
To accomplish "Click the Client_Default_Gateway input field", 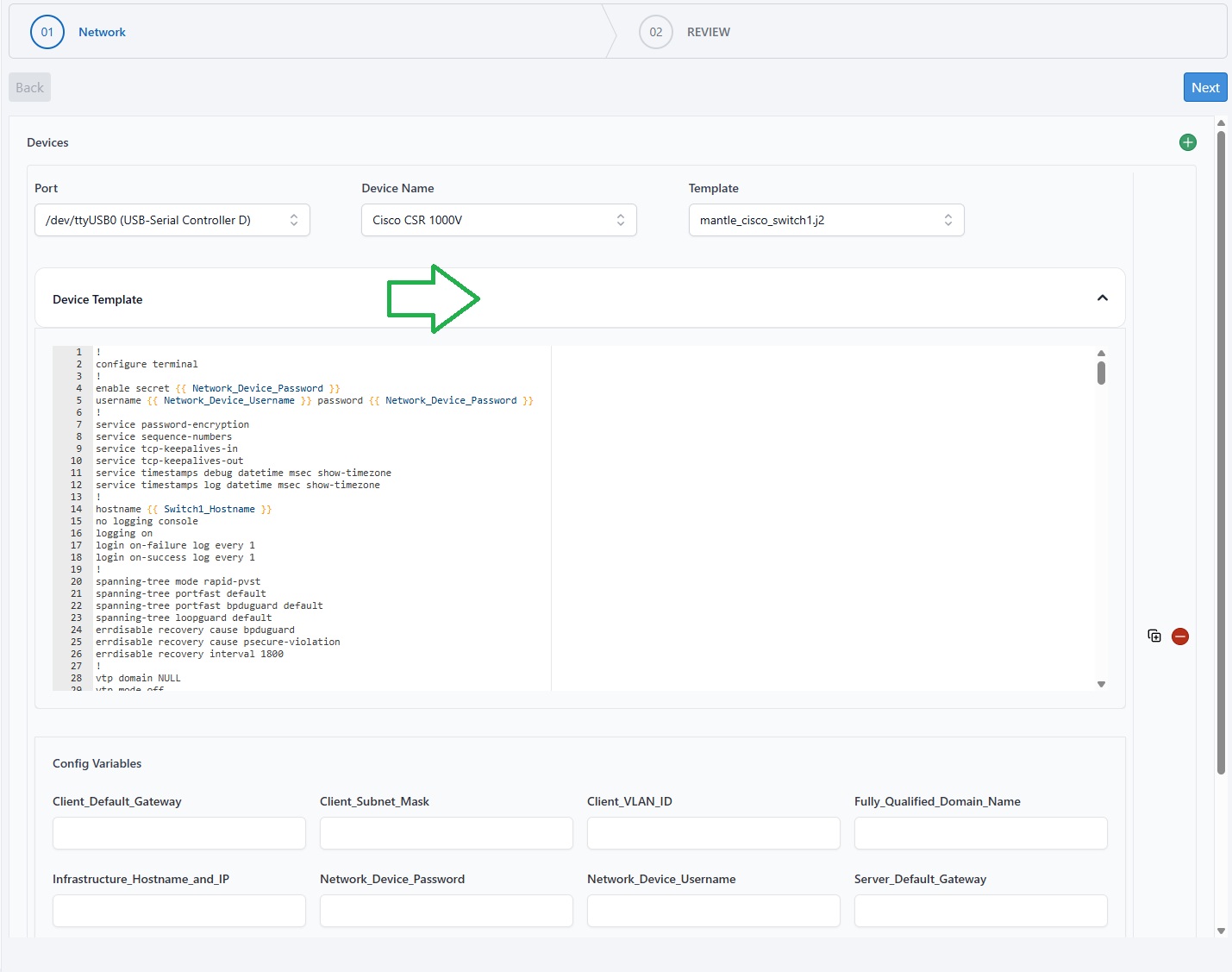I will [179, 833].
